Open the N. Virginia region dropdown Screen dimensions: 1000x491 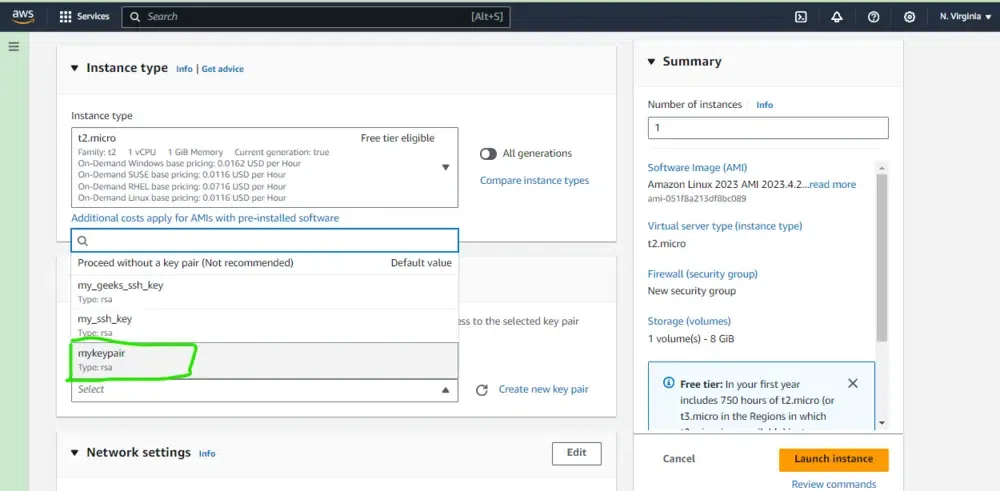[965, 17]
